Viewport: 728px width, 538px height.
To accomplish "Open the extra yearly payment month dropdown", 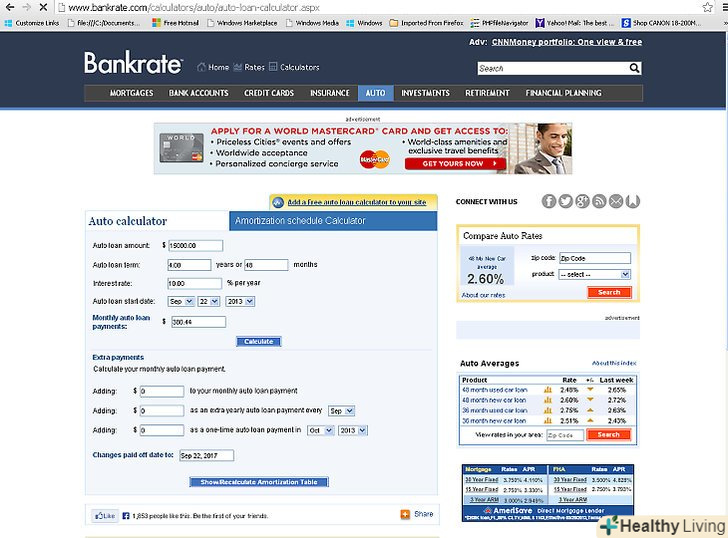I will click(x=341, y=411).
